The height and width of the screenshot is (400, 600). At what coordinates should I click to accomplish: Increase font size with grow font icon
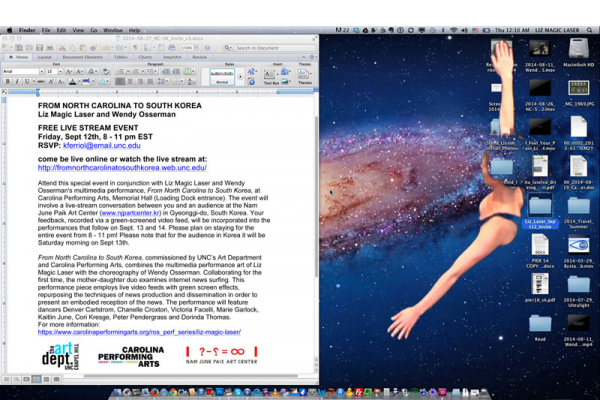(x=69, y=72)
